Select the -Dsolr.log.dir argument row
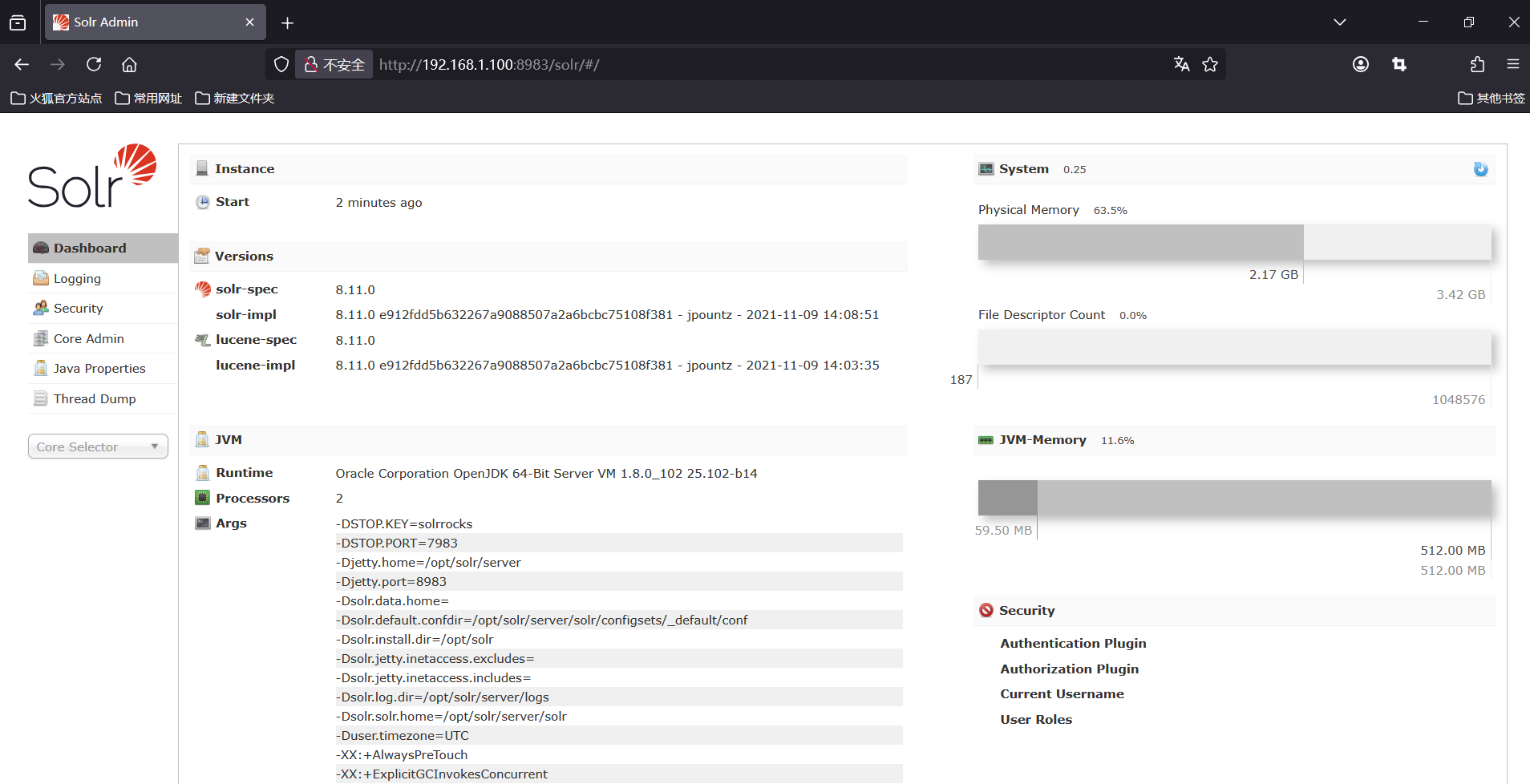Viewport: 1530px width, 784px height. point(618,697)
